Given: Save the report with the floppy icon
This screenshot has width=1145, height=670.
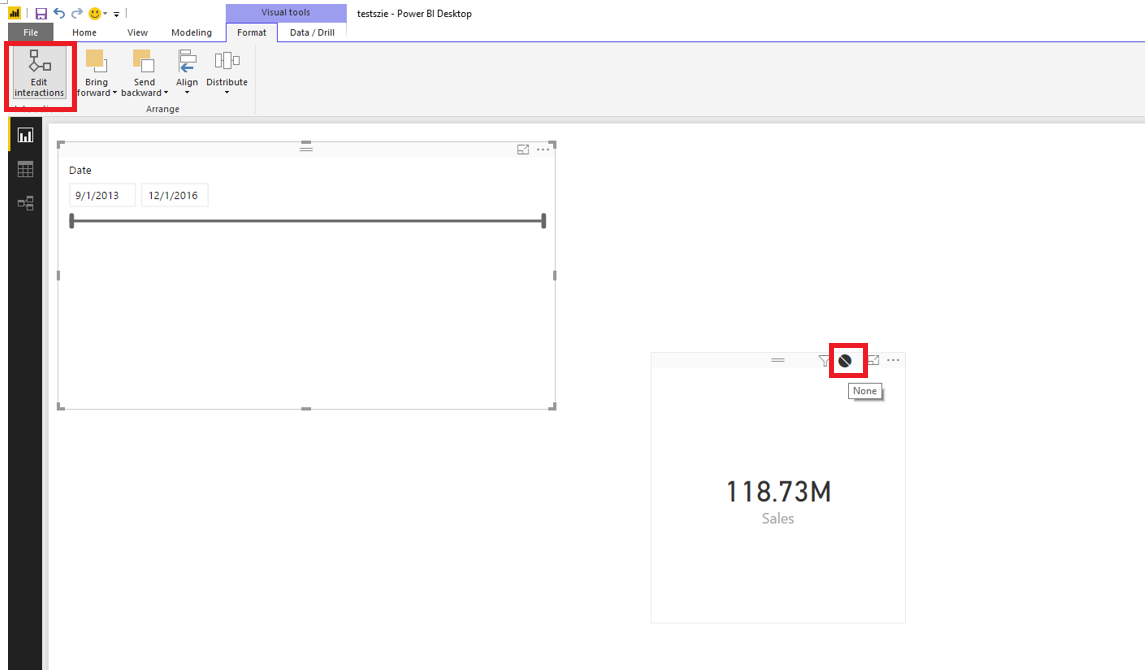Looking at the screenshot, I should pyautogui.click(x=41, y=13).
